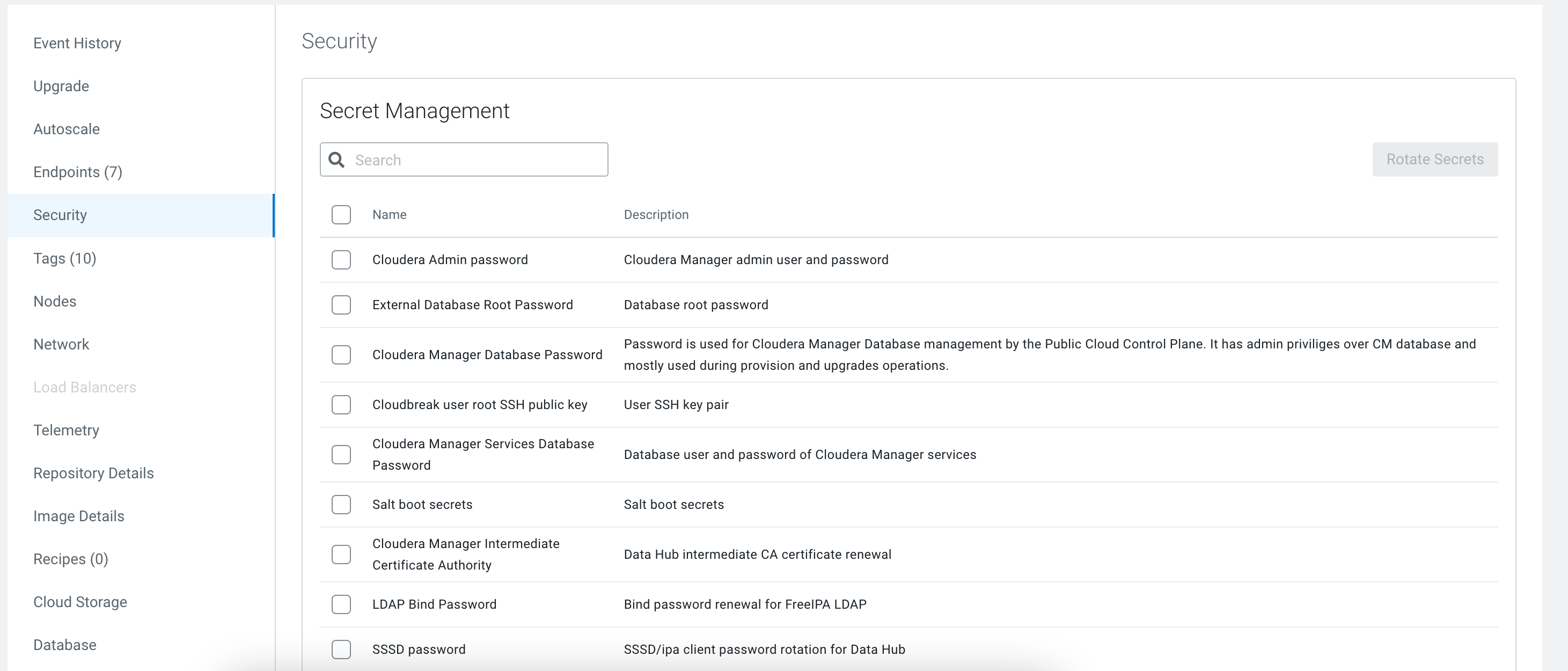Tick the Cloudbreak user root SSH key checkbox
This screenshot has height=671, width=1568.
341,404
